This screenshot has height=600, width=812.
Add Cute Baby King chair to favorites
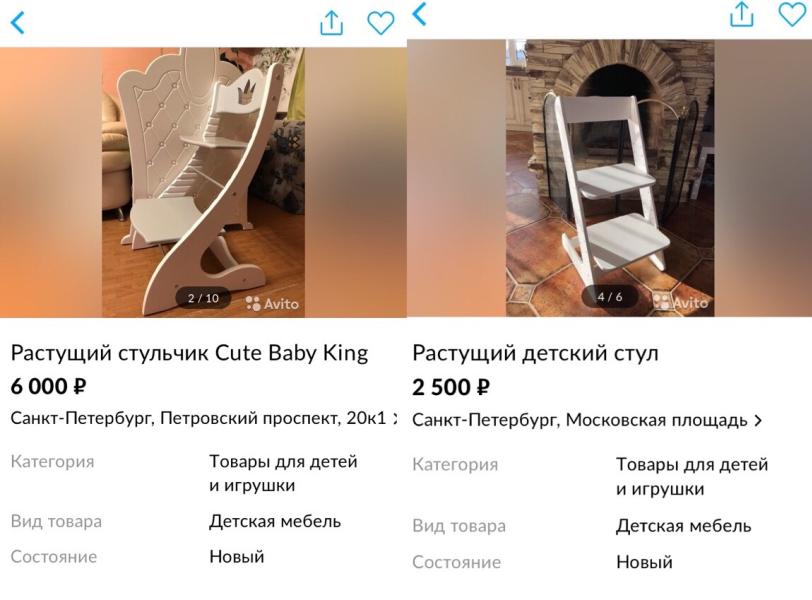click(x=381, y=23)
